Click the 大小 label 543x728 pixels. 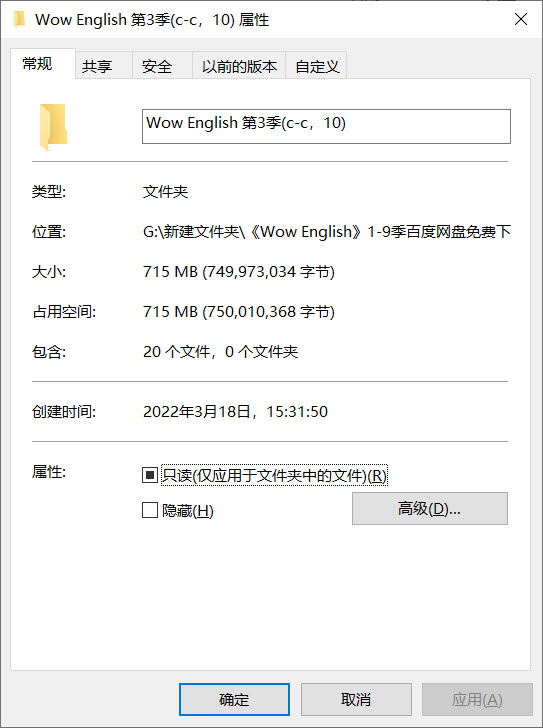(49, 272)
